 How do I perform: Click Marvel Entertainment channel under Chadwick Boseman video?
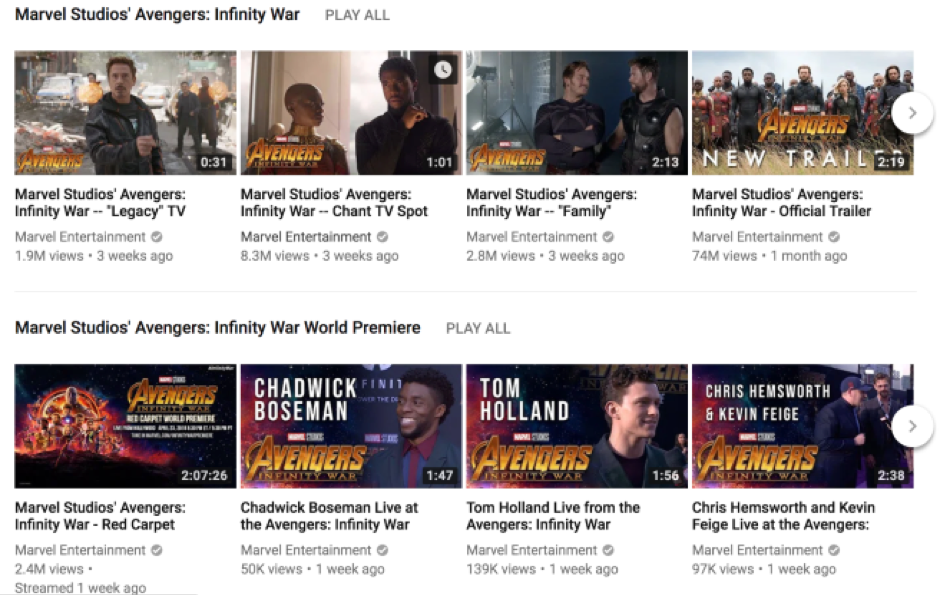click(x=306, y=550)
